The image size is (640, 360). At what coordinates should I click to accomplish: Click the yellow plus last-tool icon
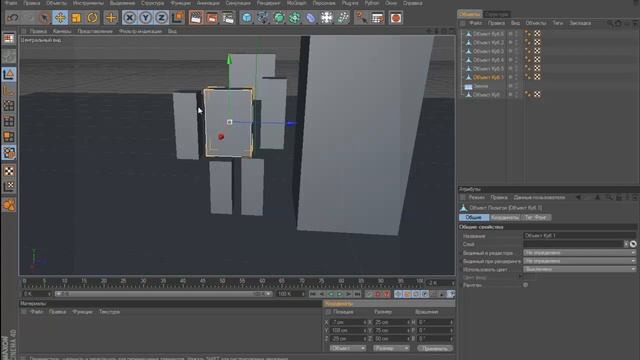pos(111,18)
